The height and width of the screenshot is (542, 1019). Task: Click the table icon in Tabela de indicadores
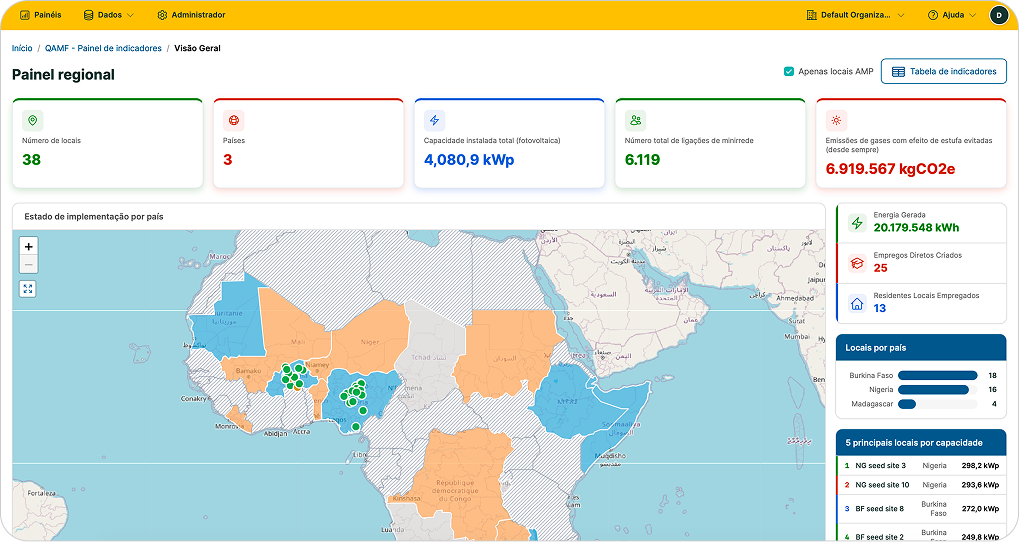[898, 71]
